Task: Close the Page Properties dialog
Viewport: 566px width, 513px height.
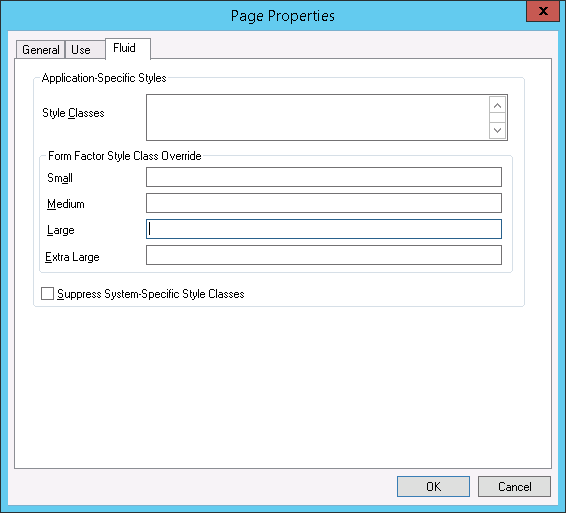Action: tap(543, 11)
